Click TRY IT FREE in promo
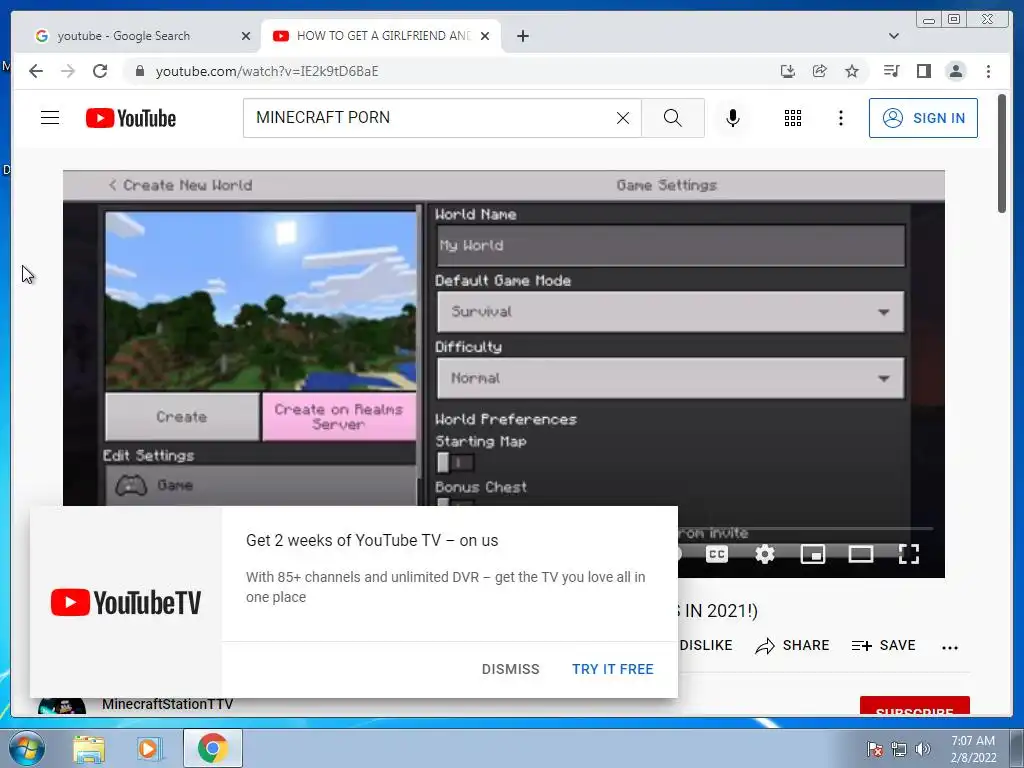The height and width of the screenshot is (768, 1024). pyautogui.click(x=613, y=669)
